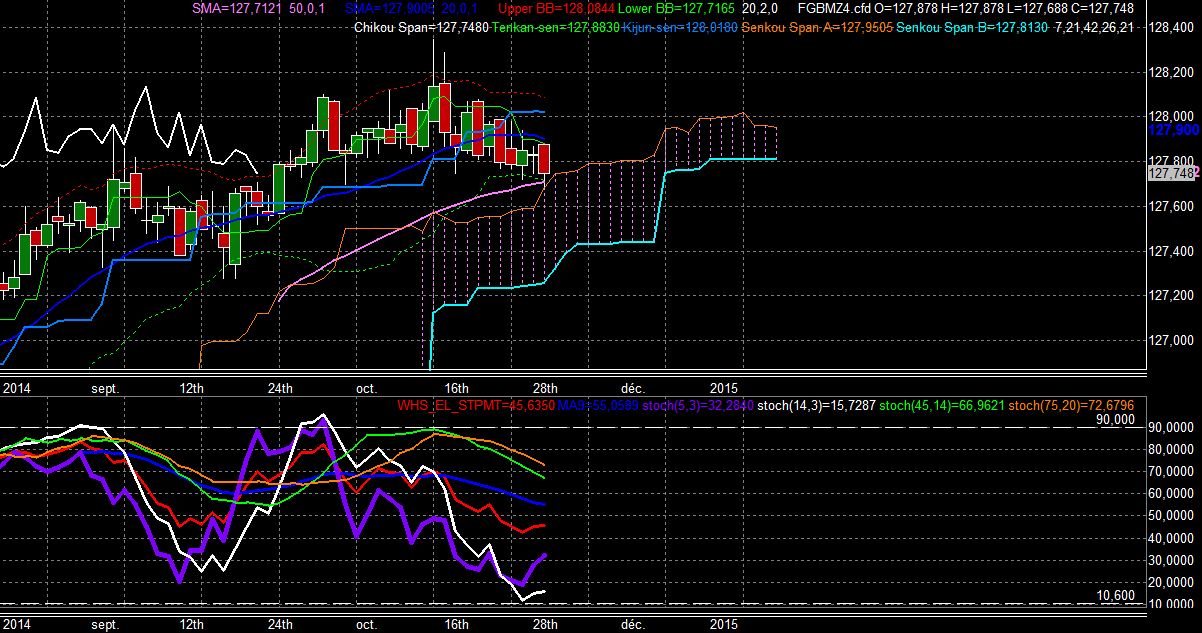Viewport: 1202px width, 633px height.
Task: Click the 24th date on upper time axis
Action: point(280,387)
